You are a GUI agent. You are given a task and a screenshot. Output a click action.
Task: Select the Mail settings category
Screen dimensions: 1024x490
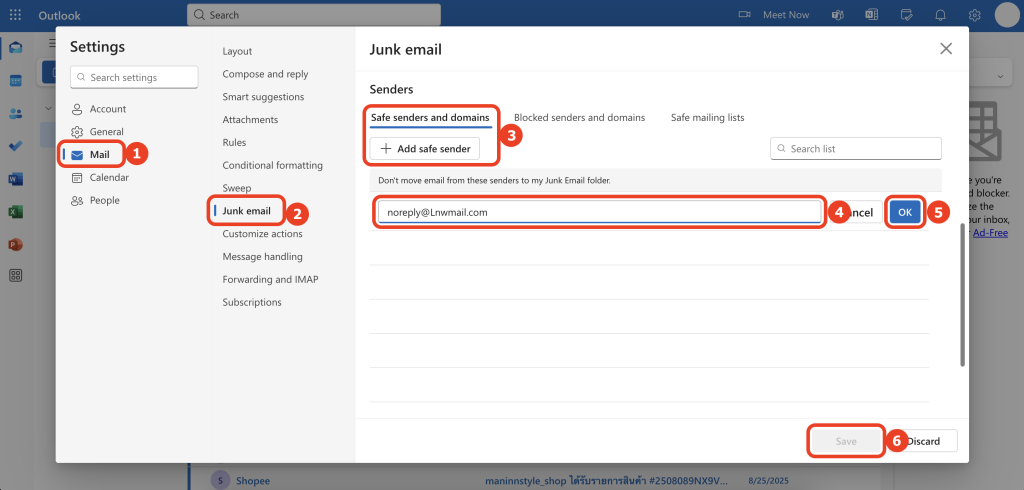(x=99, y=154)
